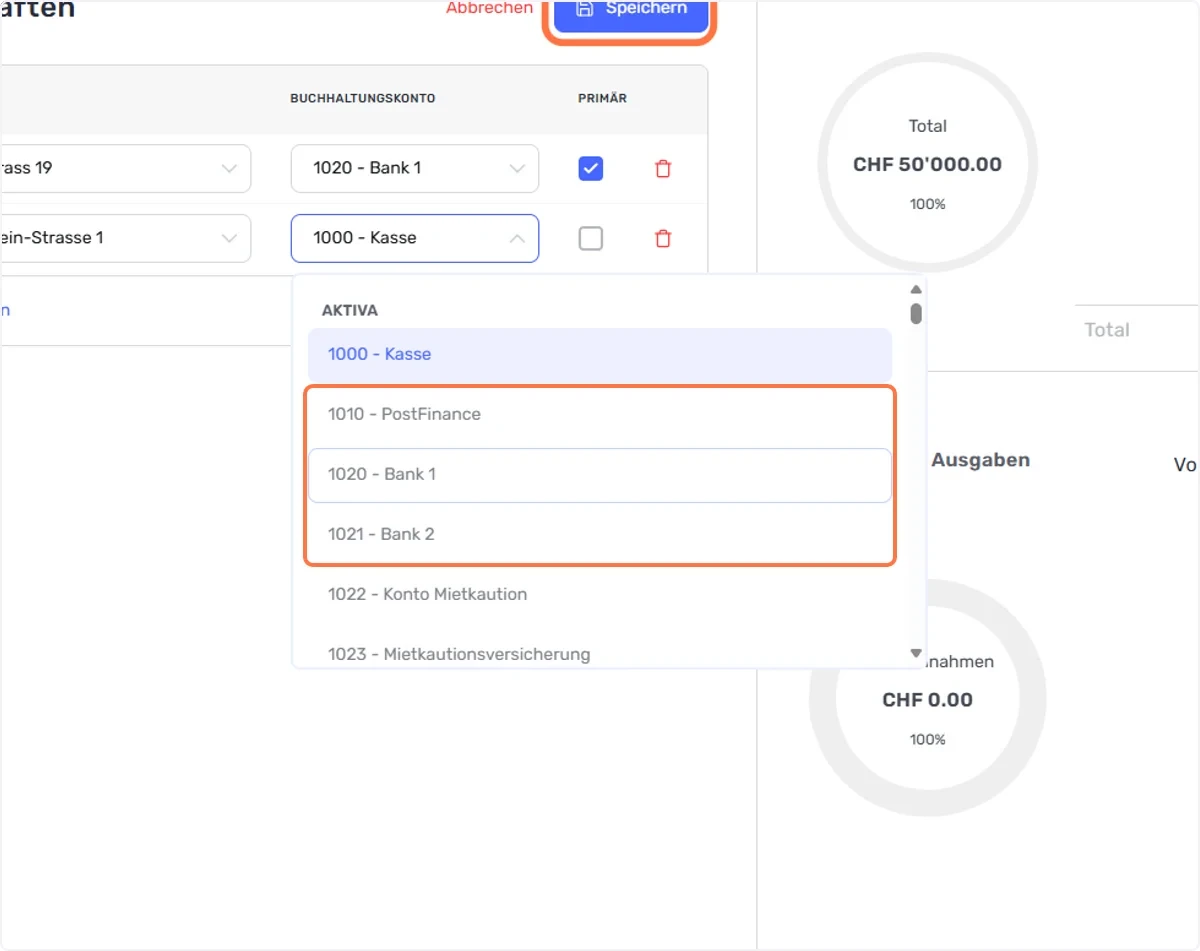Check the Primär checkbox for Kasse row

pos(591,239)
